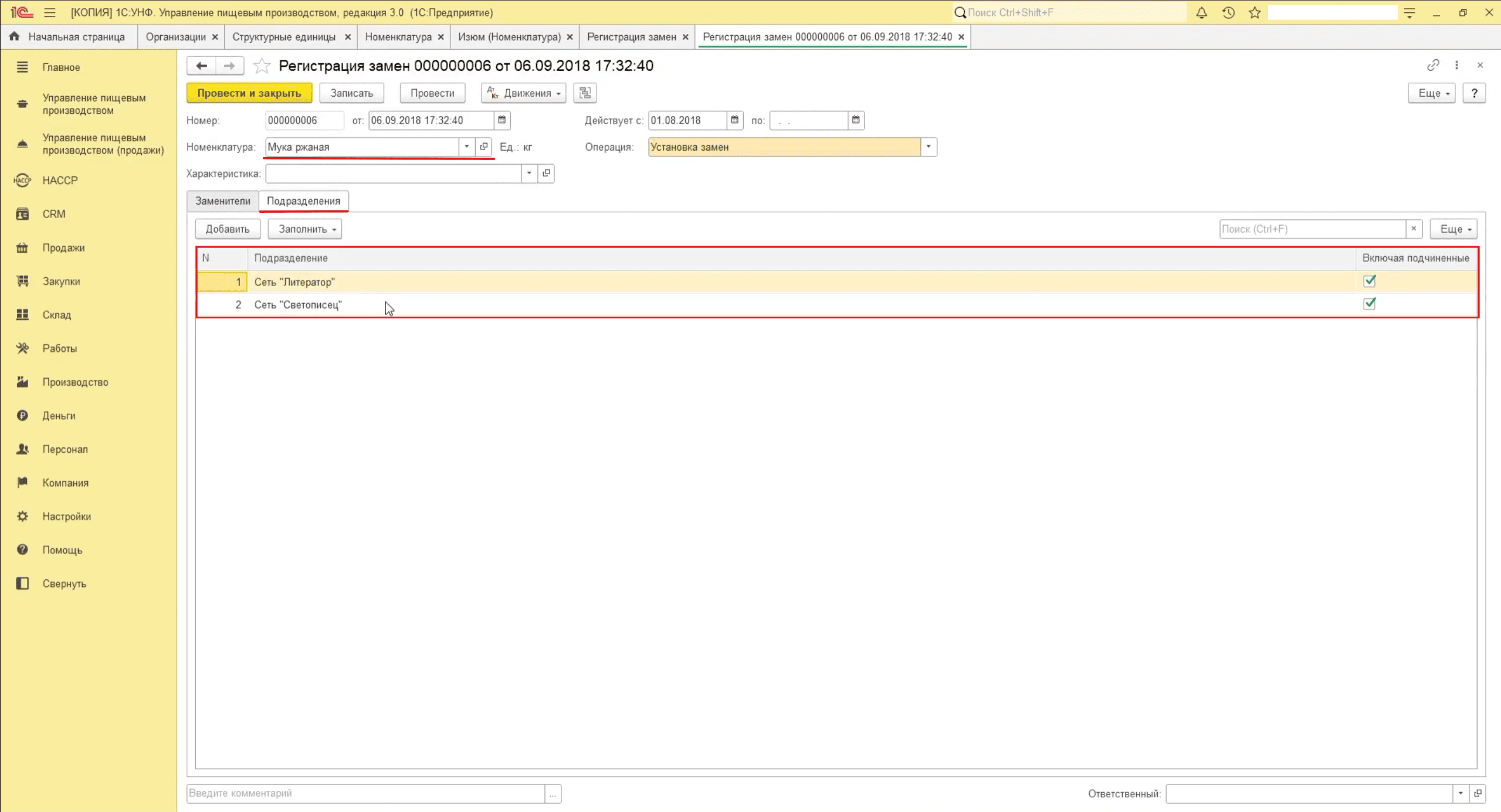
Task: Expand the Характеристика dropdown arrow
Action: click(529, 173)
